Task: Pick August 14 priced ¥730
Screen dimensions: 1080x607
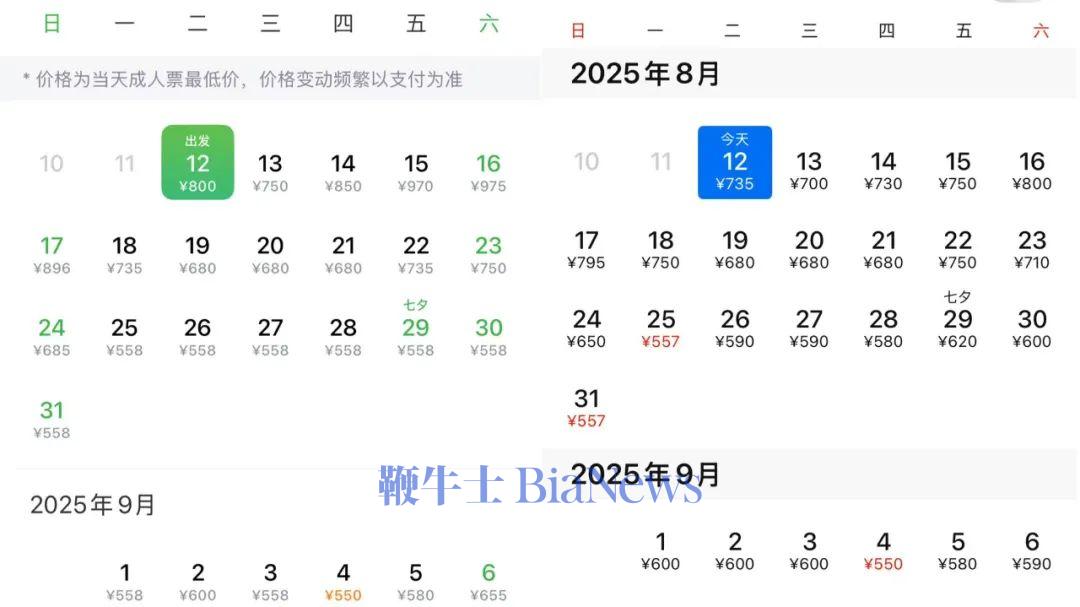Action: (883, 170)
